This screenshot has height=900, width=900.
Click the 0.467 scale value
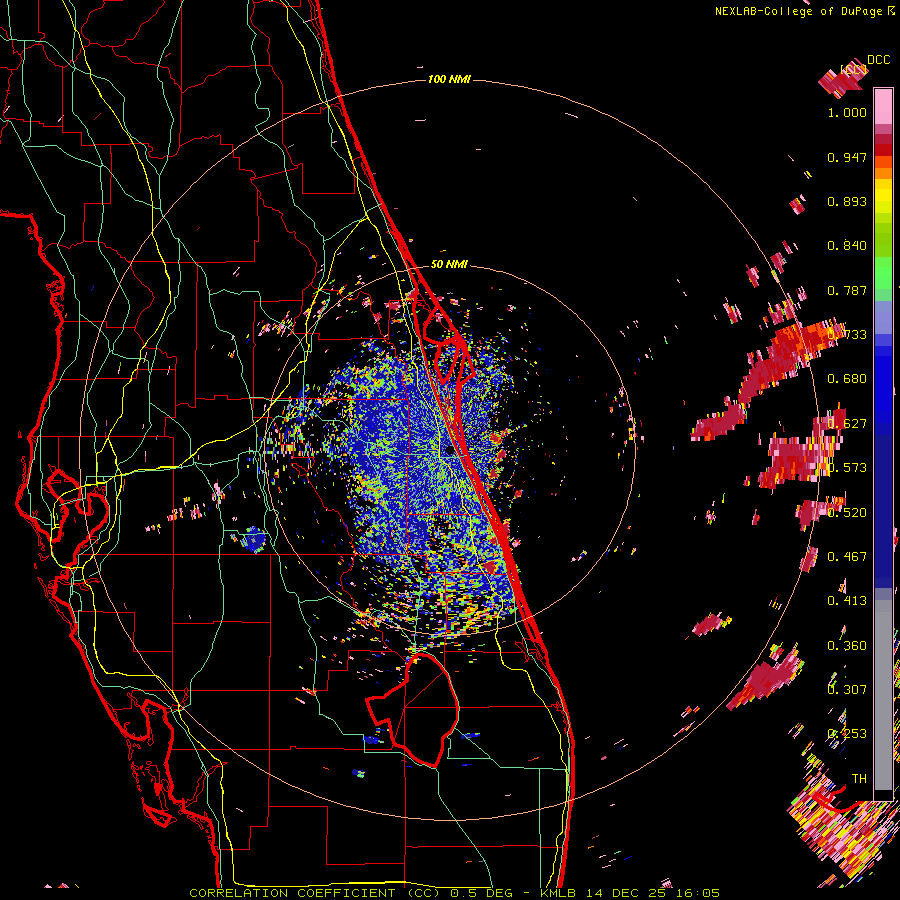tap(847, 557)
